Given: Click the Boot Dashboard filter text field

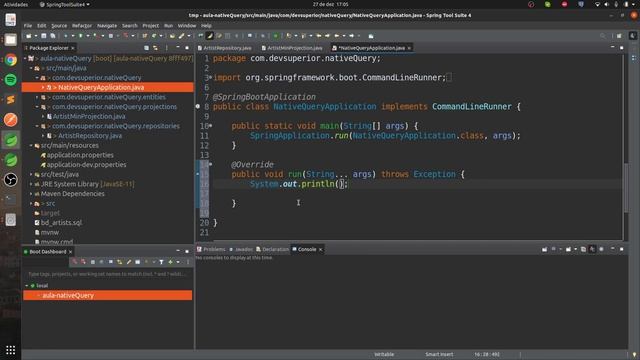Looking at the screenshot, I should point(107,274).
